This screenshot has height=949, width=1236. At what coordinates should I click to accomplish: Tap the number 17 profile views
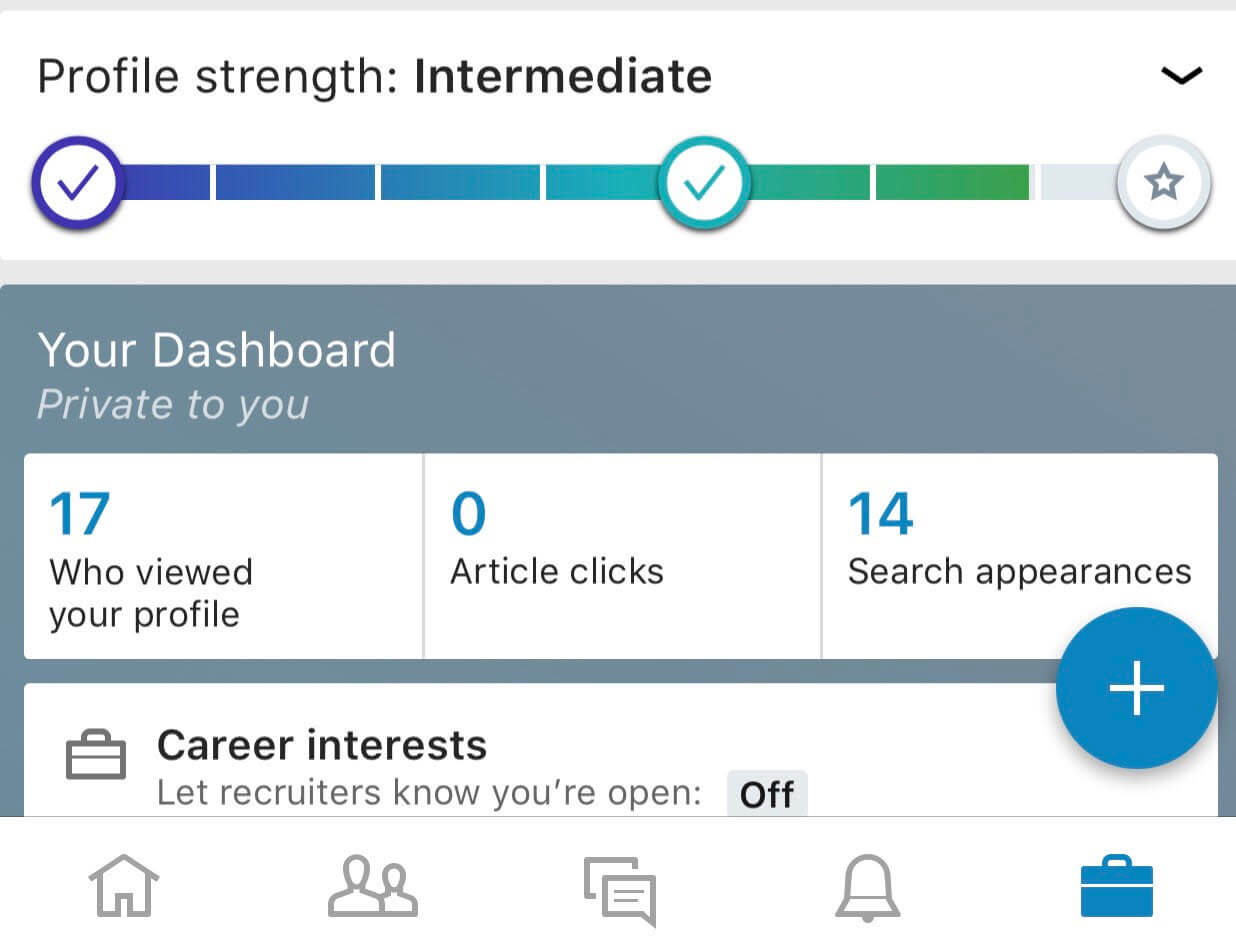[x=79, y=514]
